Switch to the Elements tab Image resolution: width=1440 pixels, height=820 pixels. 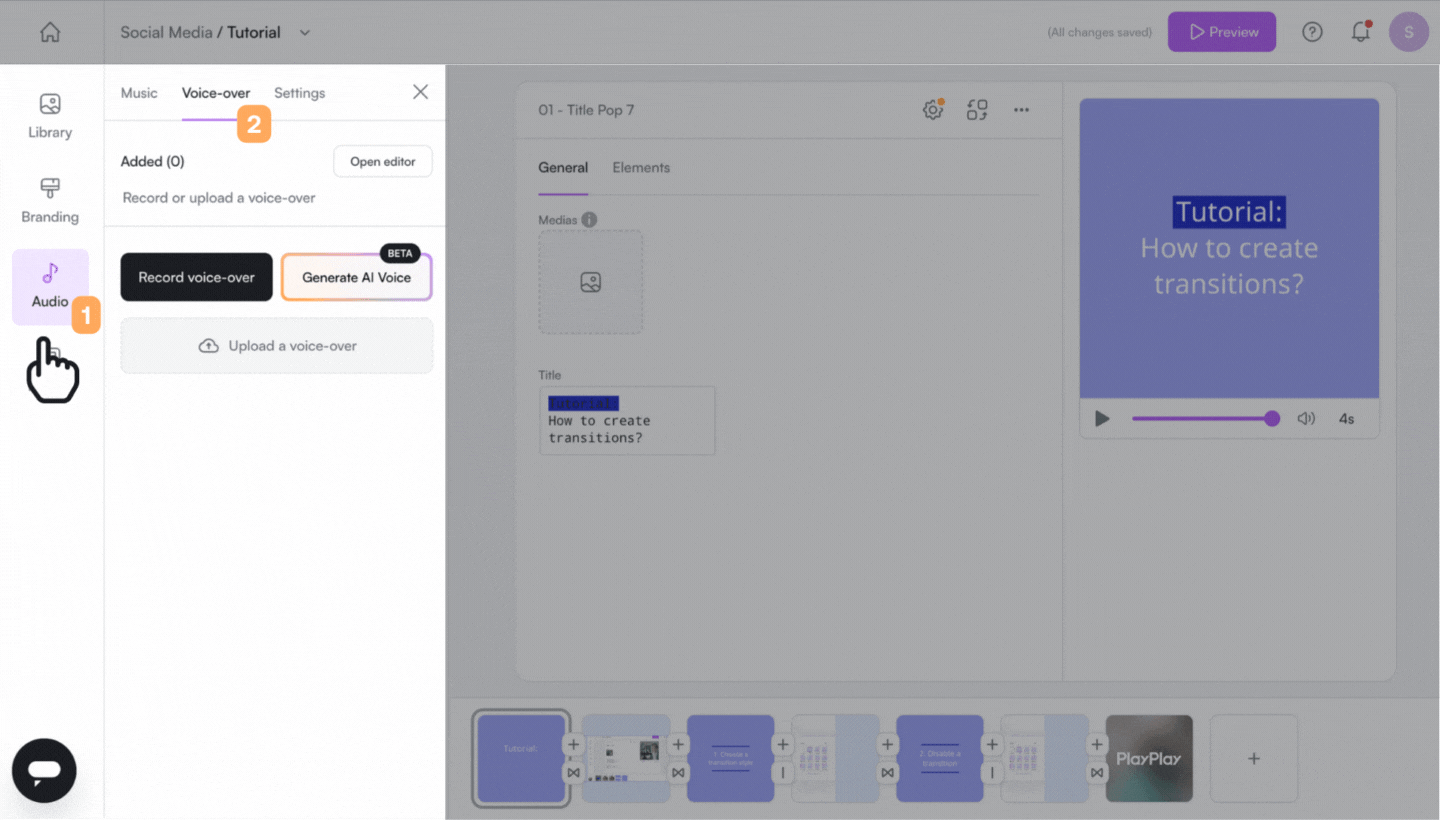641,168
